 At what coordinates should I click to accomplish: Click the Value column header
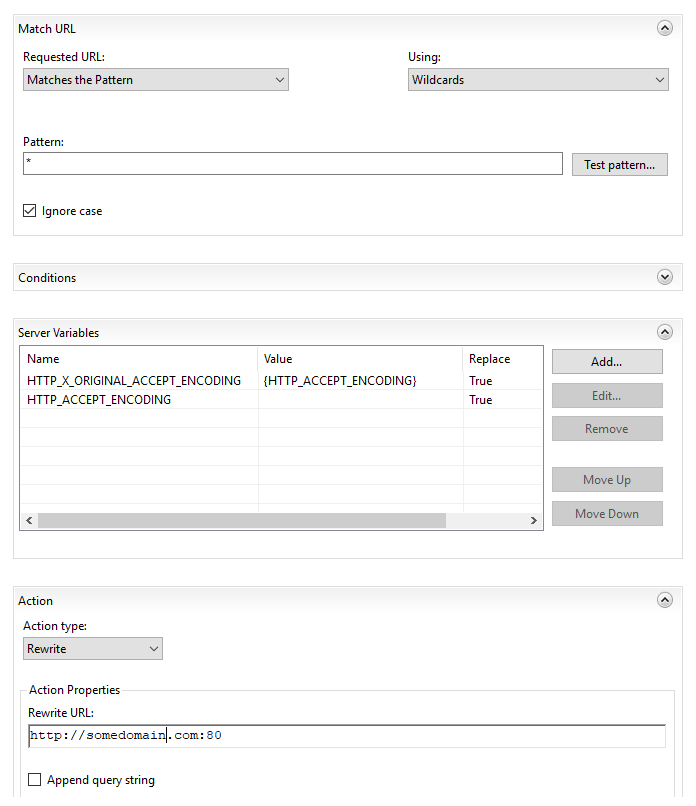click(x=360, y=359)
